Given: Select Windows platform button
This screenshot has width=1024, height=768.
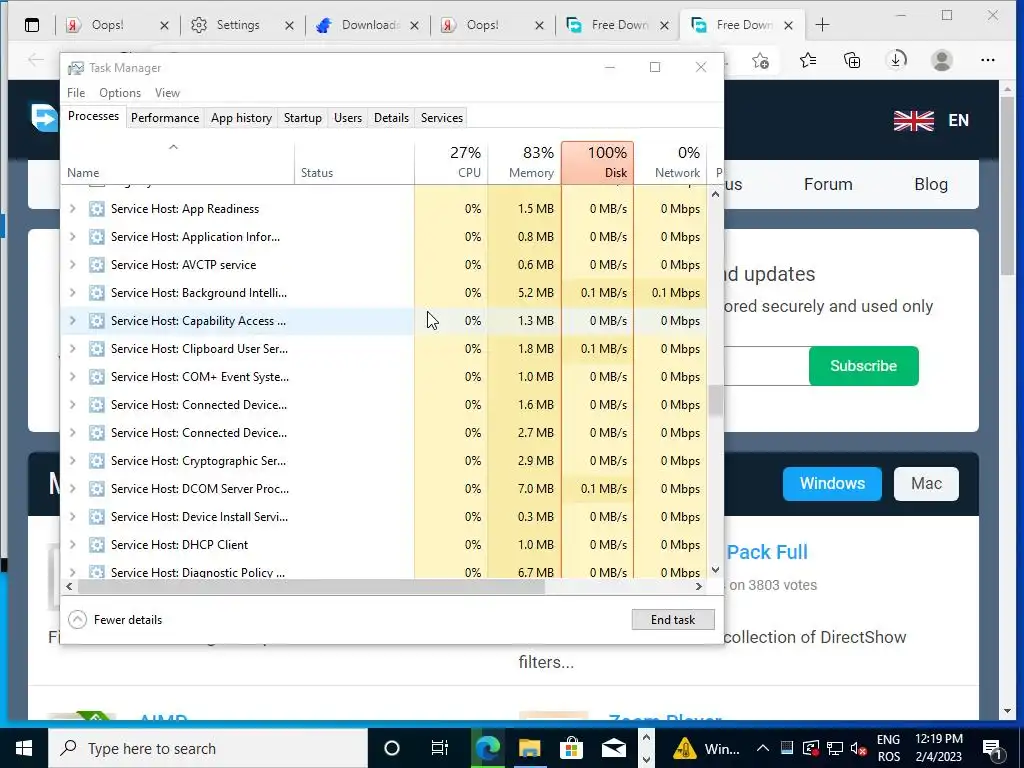Looking at the screenshot, I should point(832,483).
